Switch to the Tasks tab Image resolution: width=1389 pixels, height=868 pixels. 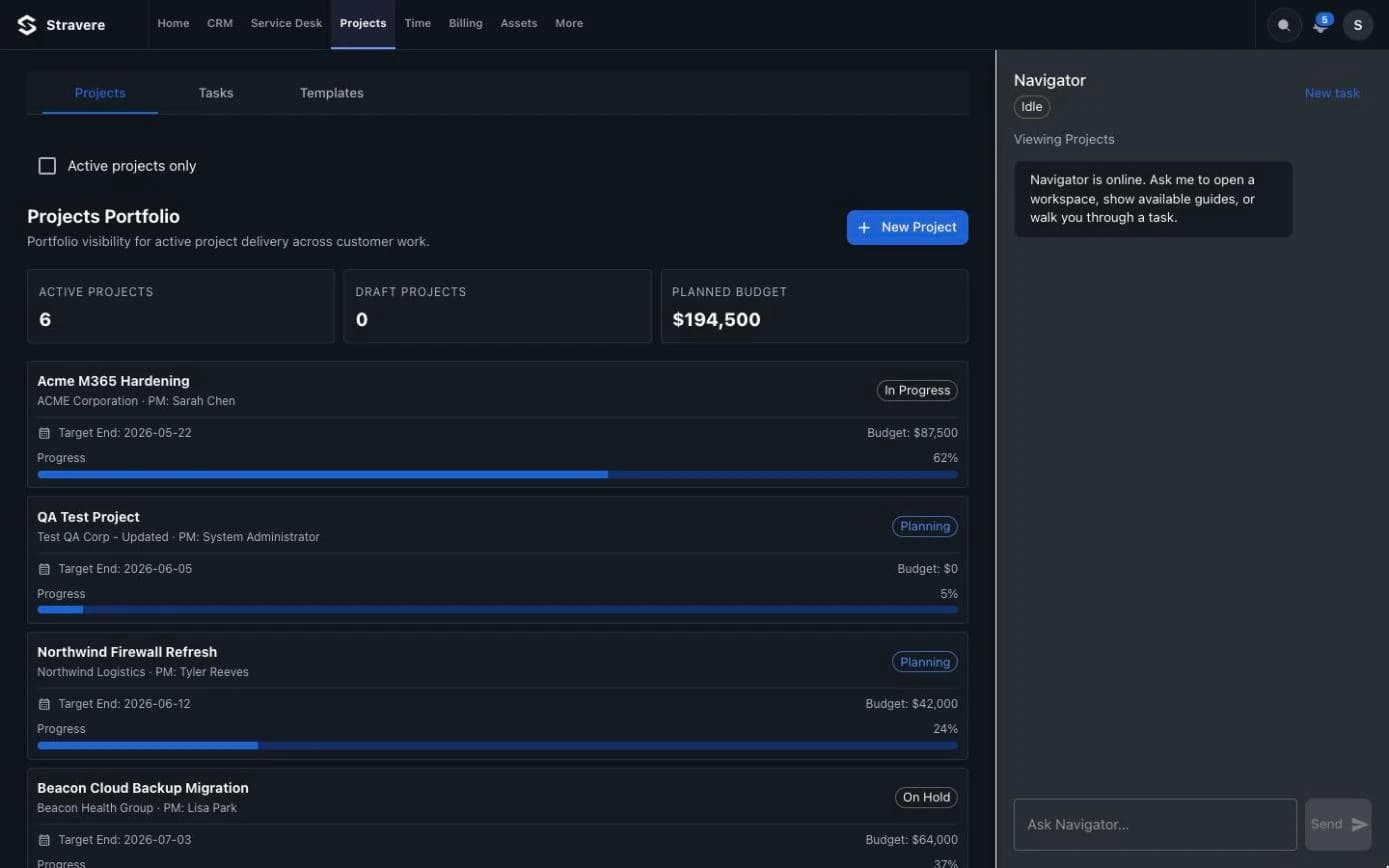click(x=216, y=93)
